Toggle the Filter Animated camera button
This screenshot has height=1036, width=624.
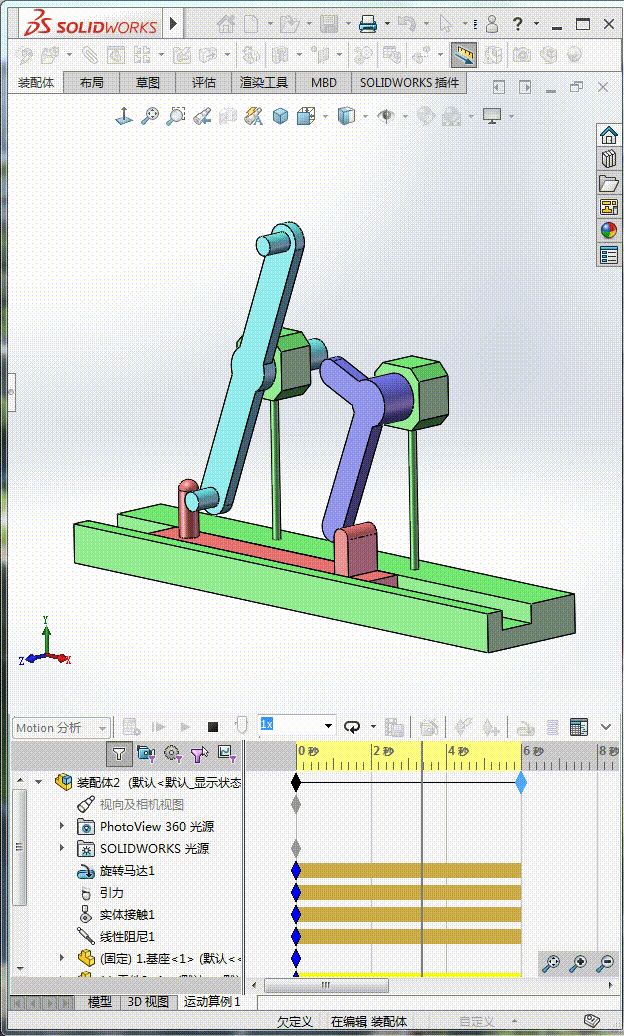145,753
